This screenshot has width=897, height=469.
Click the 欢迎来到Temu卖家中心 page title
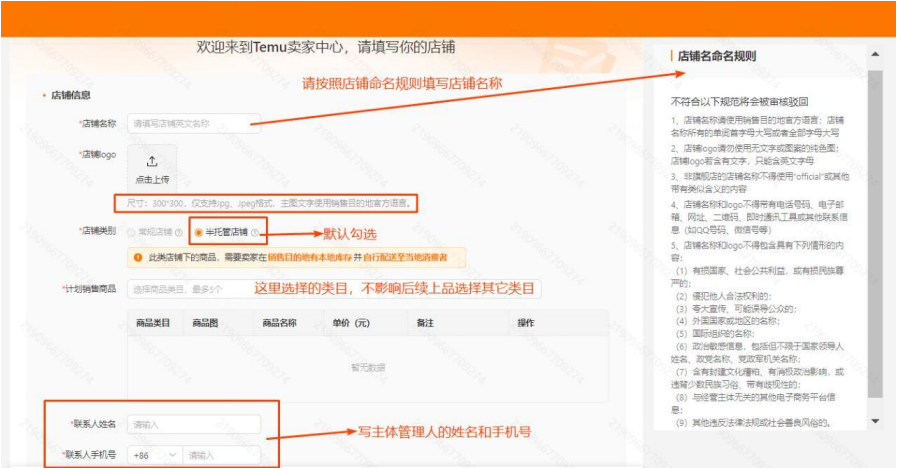(x=326, y=47)
